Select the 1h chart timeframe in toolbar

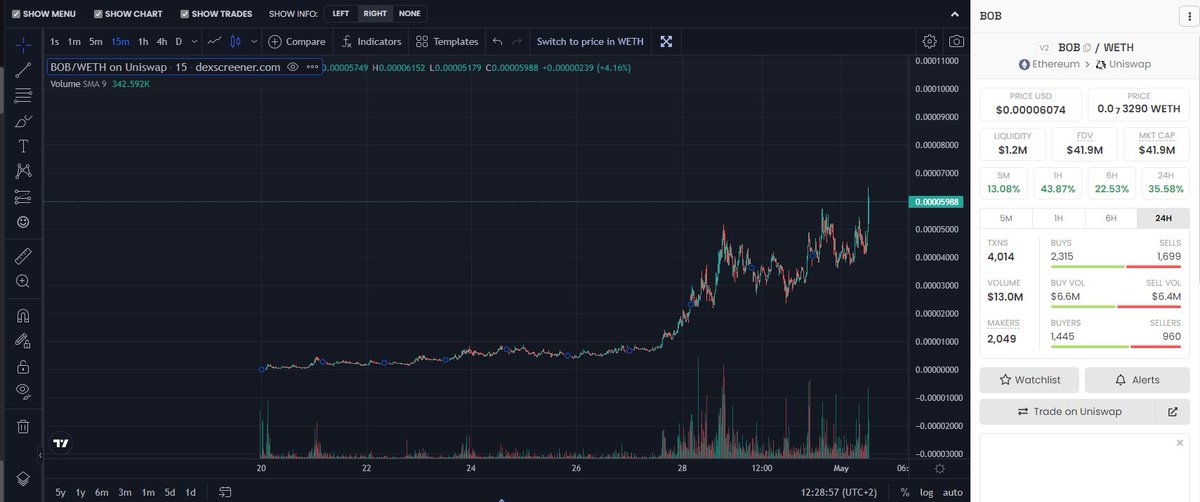pyautogui.click(x=143, y=42)
